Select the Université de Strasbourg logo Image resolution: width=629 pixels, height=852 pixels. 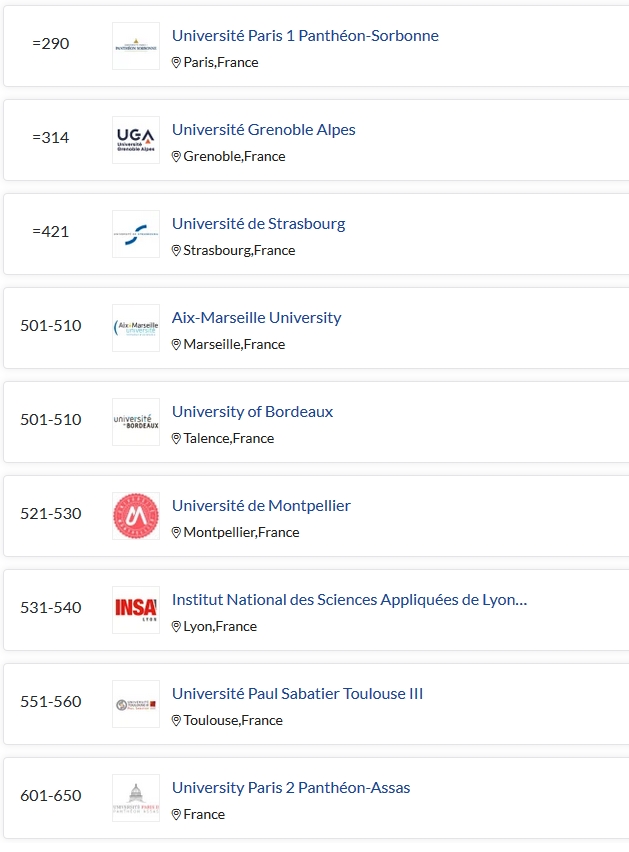[136, 234]
